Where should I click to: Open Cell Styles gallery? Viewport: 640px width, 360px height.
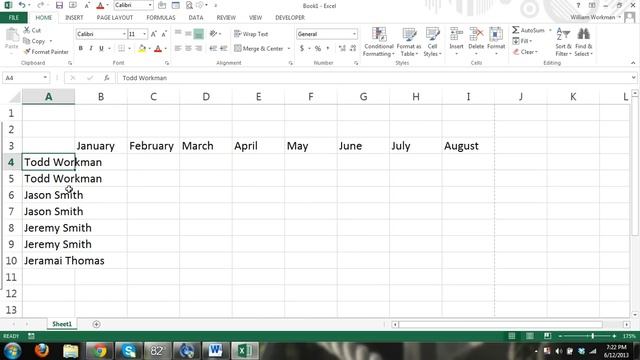pyautogui.click(x=432, y=42)
